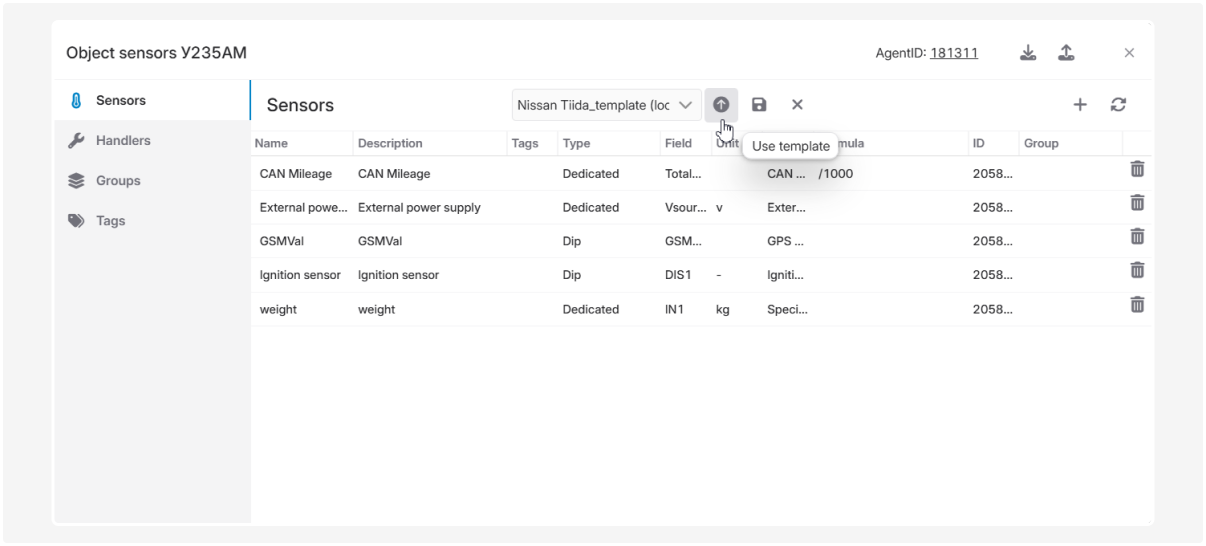Viewport: 1206px width, 546px height.
Task: Close the Object sensors dialog
Action: pyautogui.click(x=1129, y=53)
